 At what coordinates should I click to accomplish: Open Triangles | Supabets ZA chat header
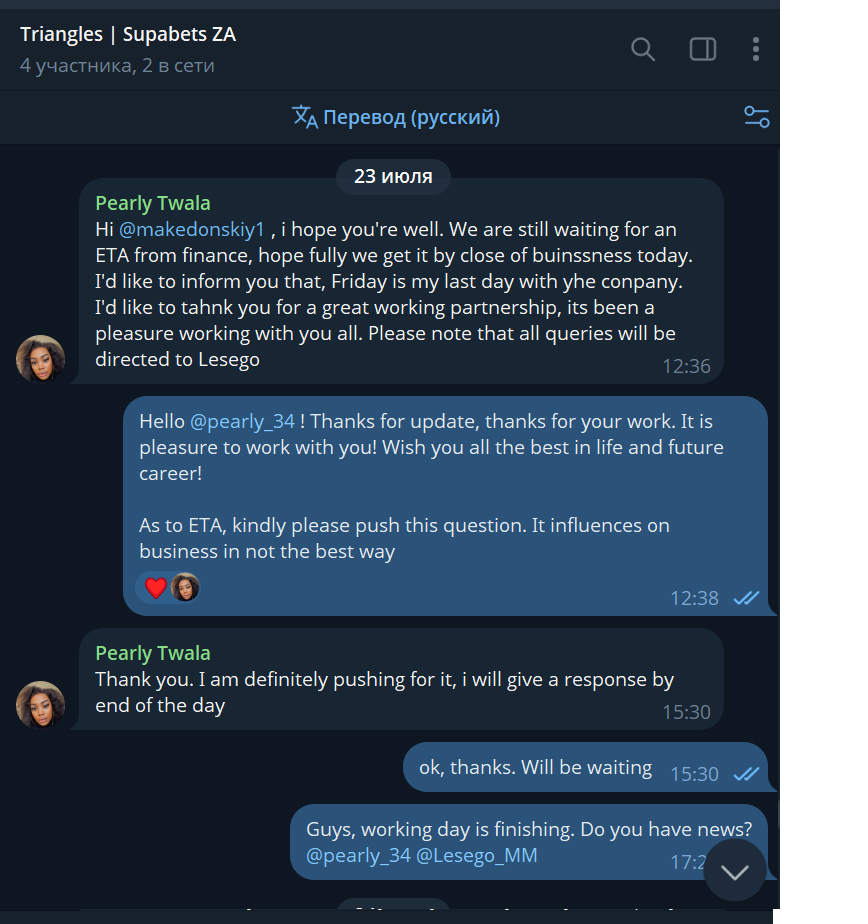point(128,35)
